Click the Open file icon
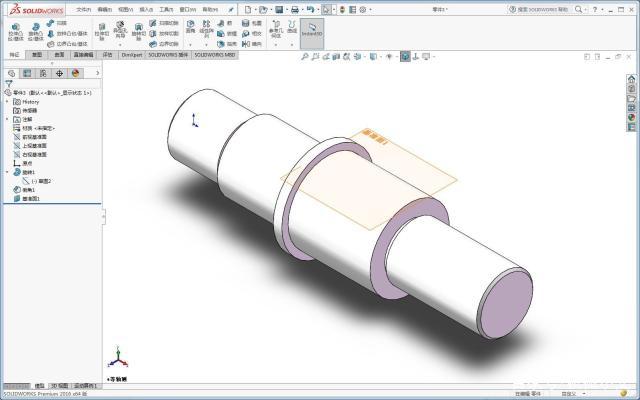Viewport: 640px width, 400px height. (x=263, y=9)
